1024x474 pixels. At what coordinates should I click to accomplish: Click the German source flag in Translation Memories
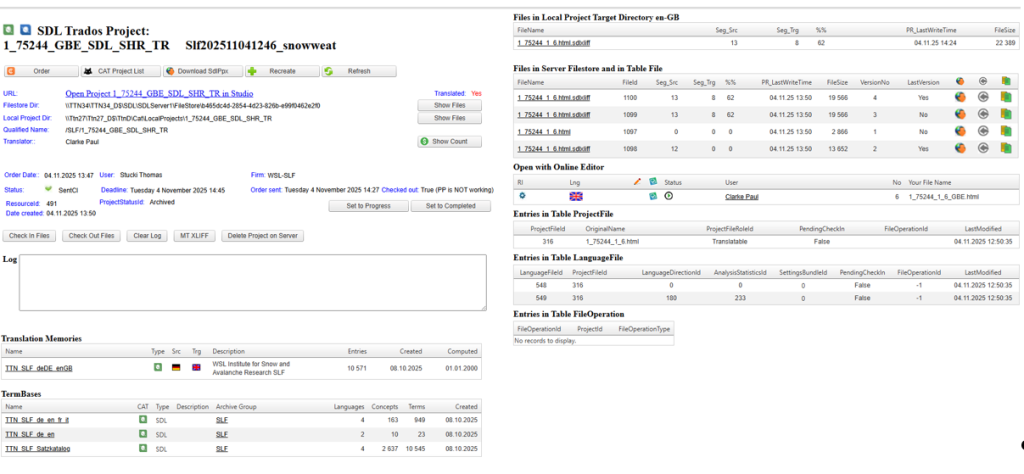coord(177,367)
